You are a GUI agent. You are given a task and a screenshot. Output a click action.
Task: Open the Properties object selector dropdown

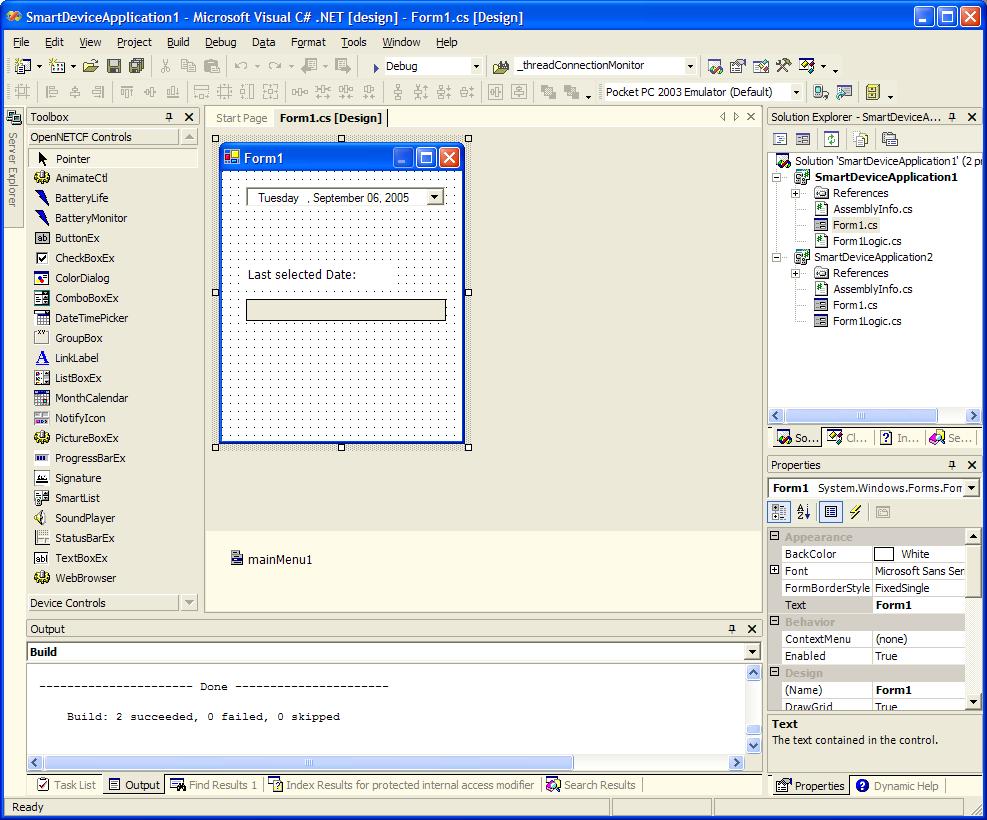point(972,488)
